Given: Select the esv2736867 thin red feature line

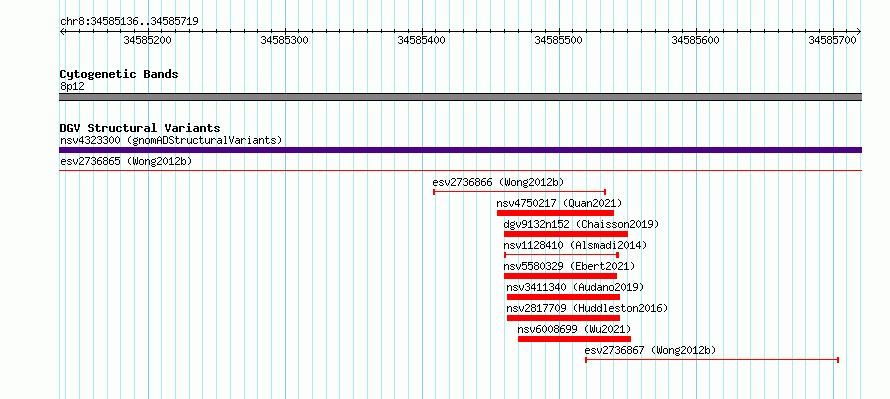Looking at the screenshot, I should click(x=712, y=360).
